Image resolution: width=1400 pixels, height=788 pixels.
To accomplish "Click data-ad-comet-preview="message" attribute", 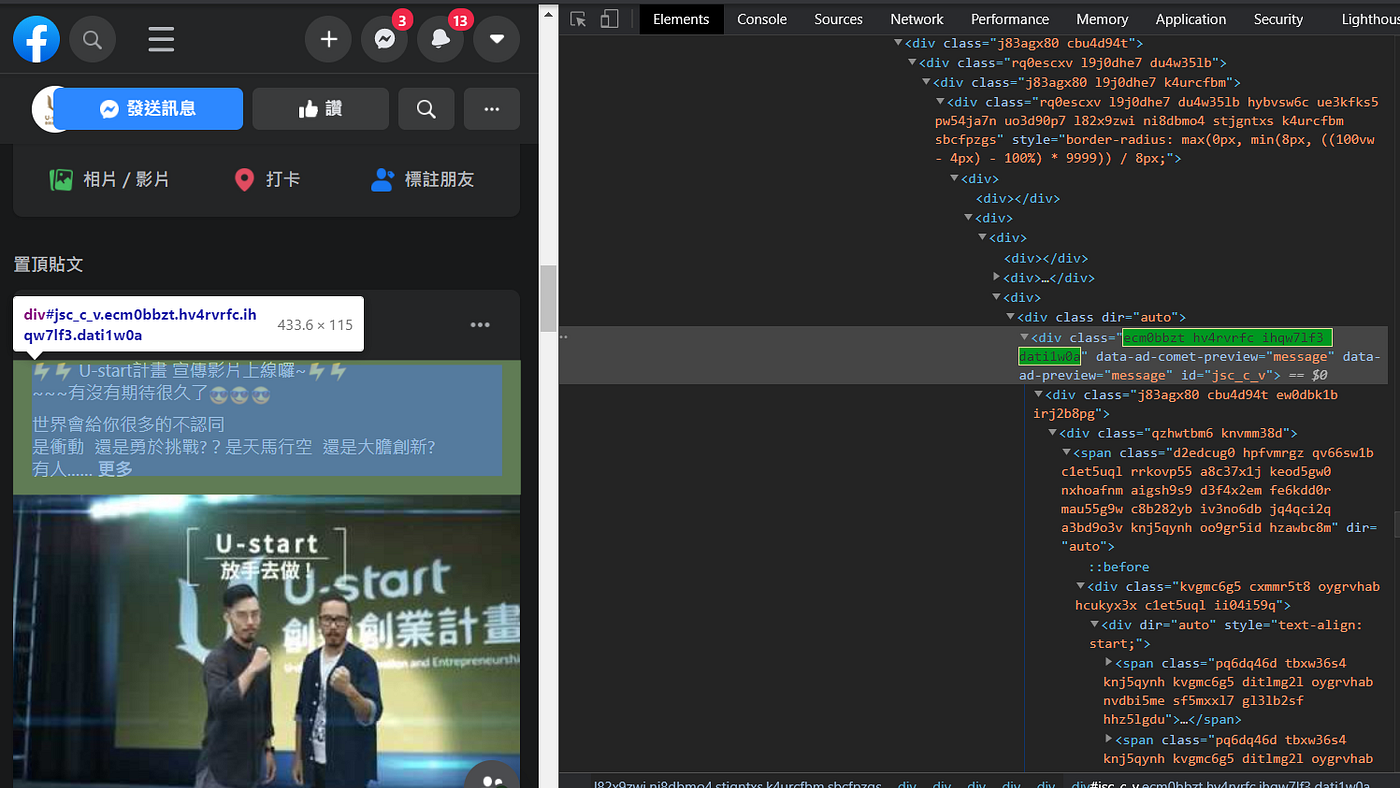I will click(1216, 356).
